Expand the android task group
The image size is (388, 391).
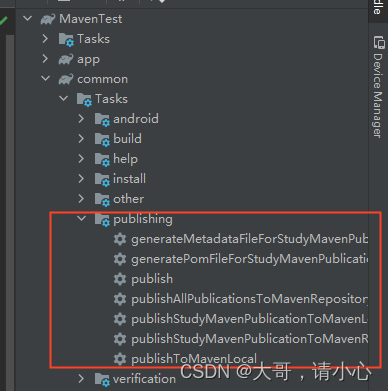point(81,118)
